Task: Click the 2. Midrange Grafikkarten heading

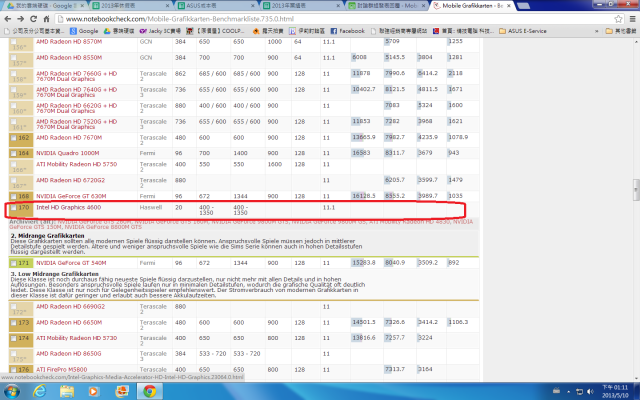Action: coord(47,236)
